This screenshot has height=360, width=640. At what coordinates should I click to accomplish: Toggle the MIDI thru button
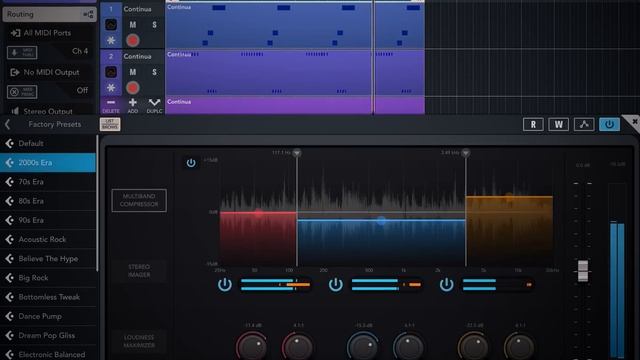[x=22, y=52]
